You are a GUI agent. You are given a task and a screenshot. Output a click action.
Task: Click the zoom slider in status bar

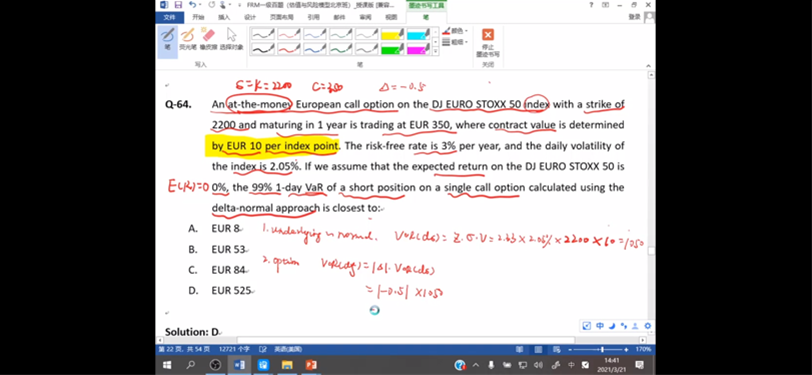point(601,349)
